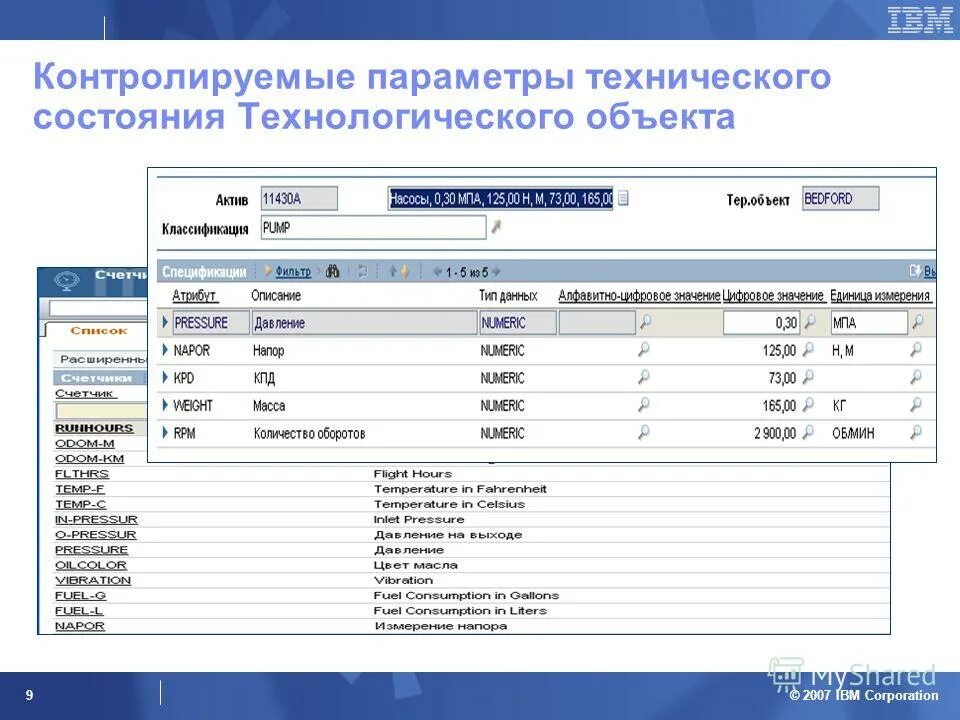Click the Счетчики application gauge icon
Screen dimensions: 960x720
coord(67,281)
